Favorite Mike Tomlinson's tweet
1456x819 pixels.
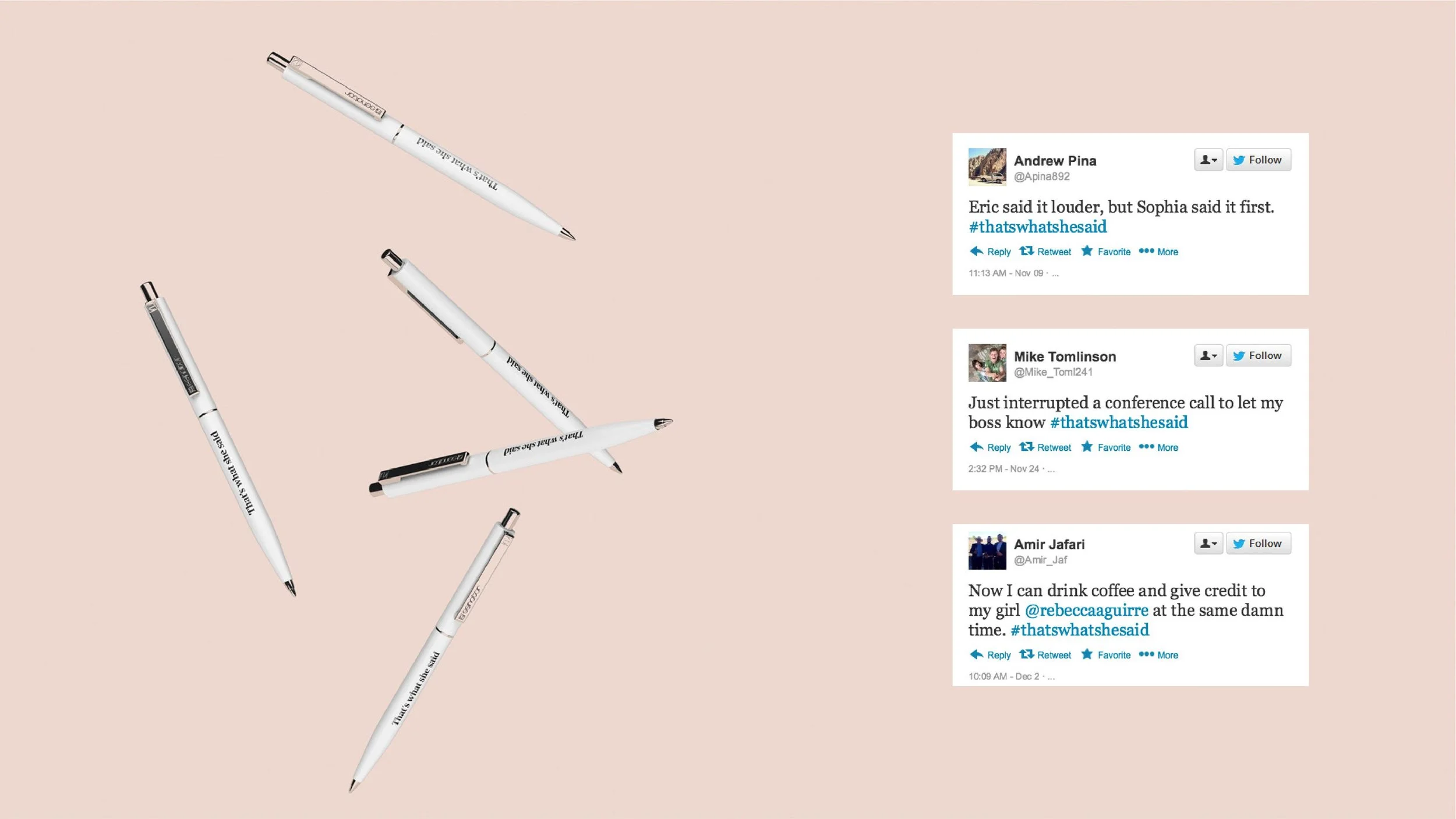pyautogui.click(x=1106, y=447)
